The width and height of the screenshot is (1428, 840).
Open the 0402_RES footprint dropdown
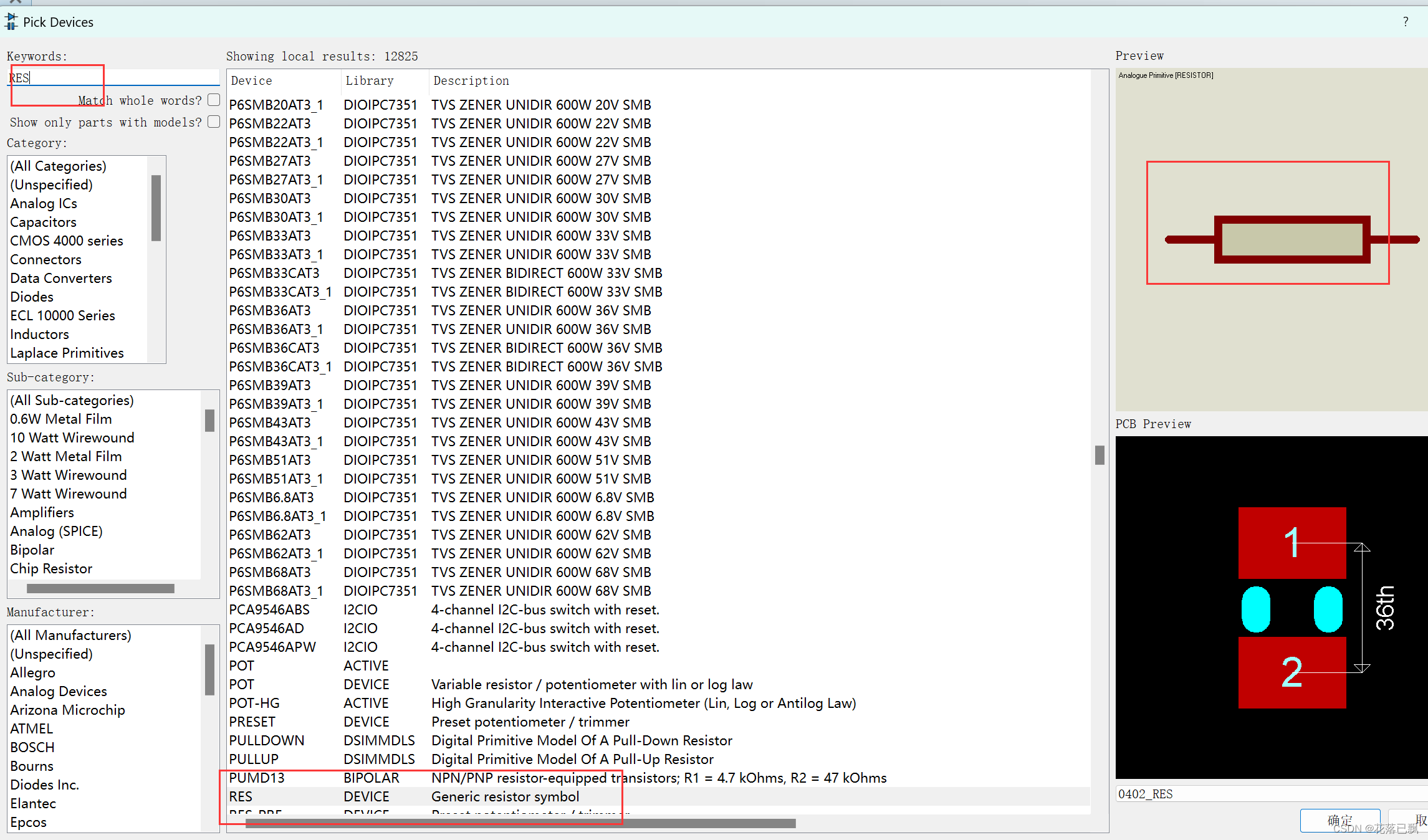point(1272,794)
